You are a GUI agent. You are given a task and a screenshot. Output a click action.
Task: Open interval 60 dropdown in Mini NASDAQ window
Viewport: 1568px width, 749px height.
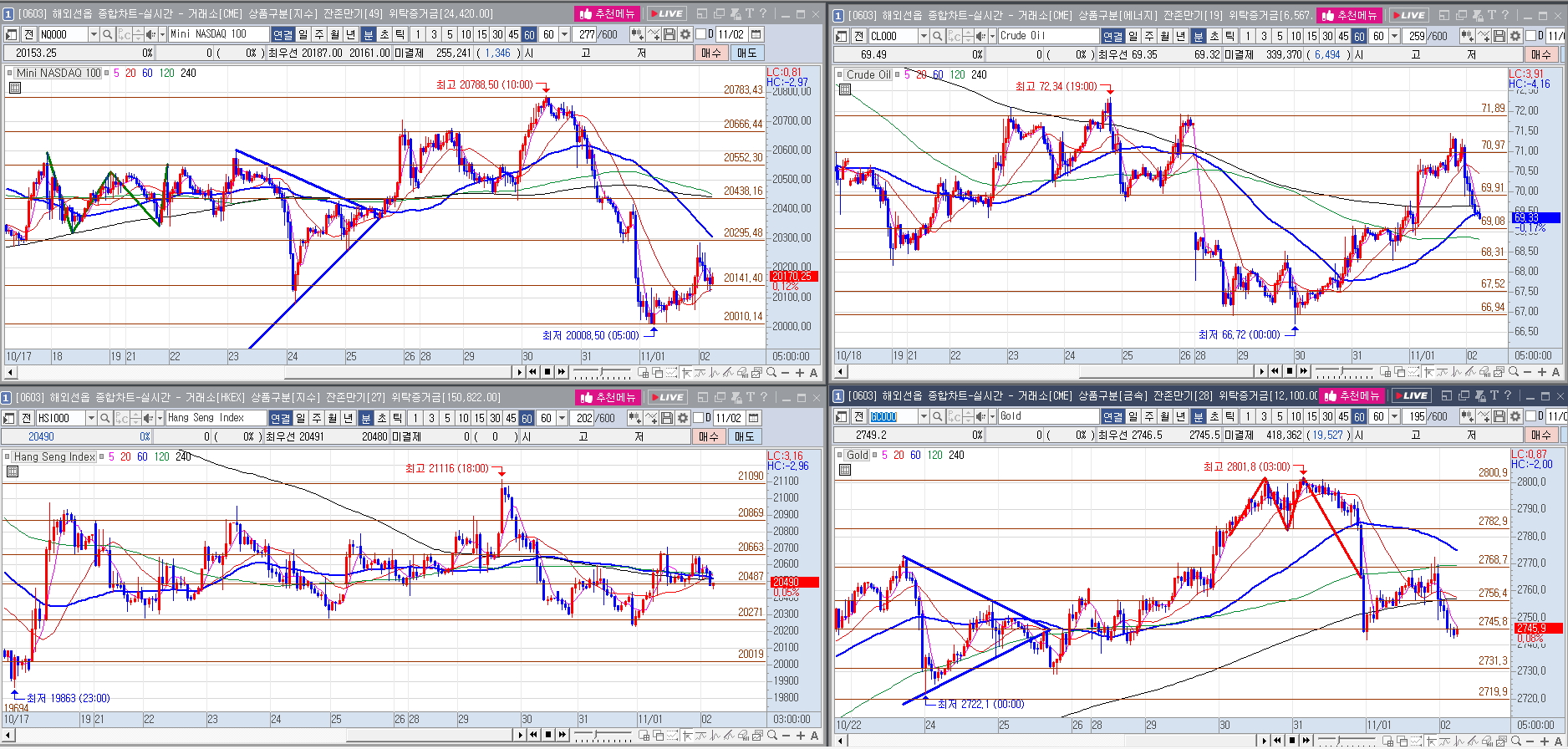pyautogui.click(x=564, y=34)
